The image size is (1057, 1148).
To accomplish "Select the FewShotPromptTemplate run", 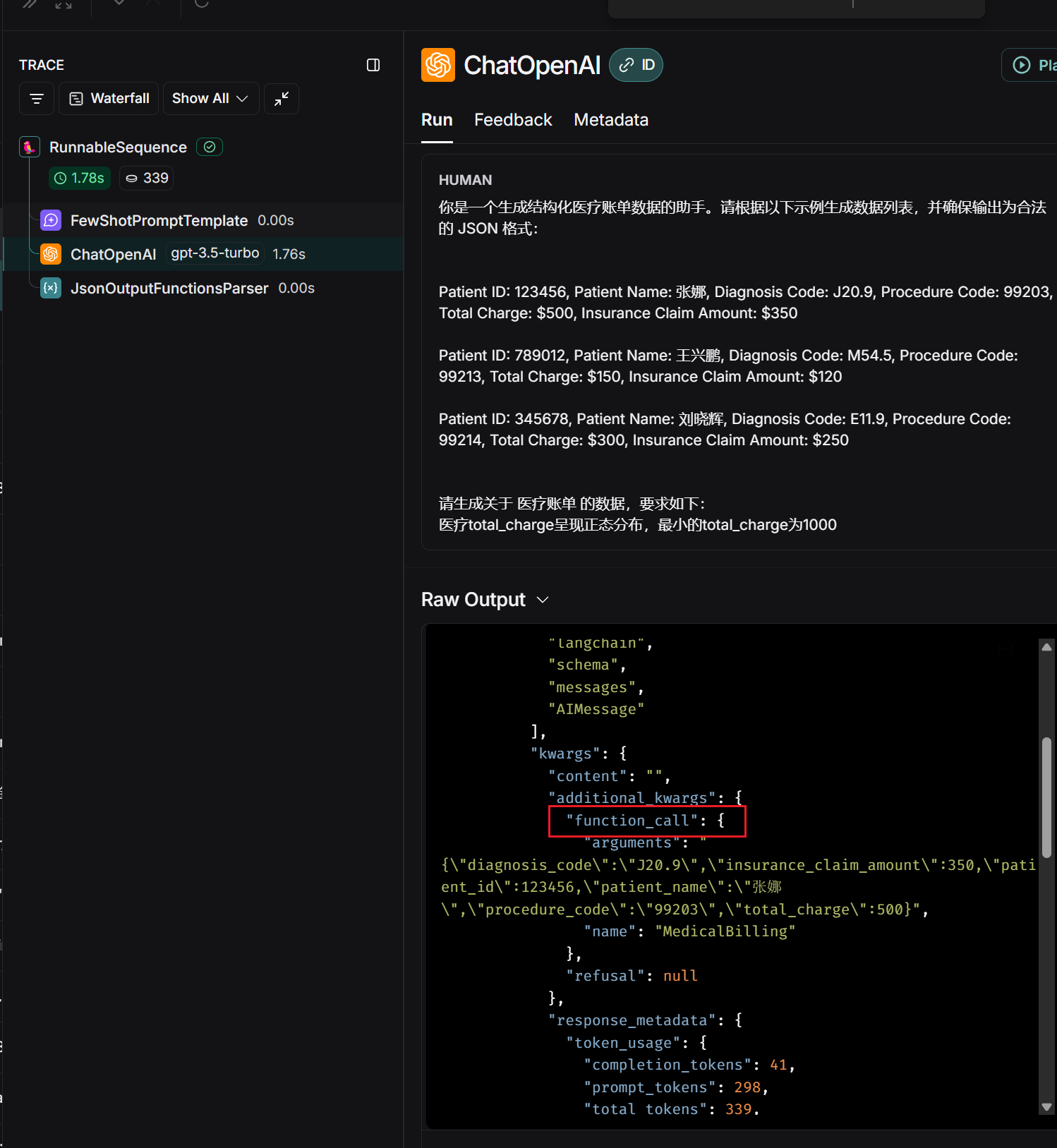I will coord(202,220).
